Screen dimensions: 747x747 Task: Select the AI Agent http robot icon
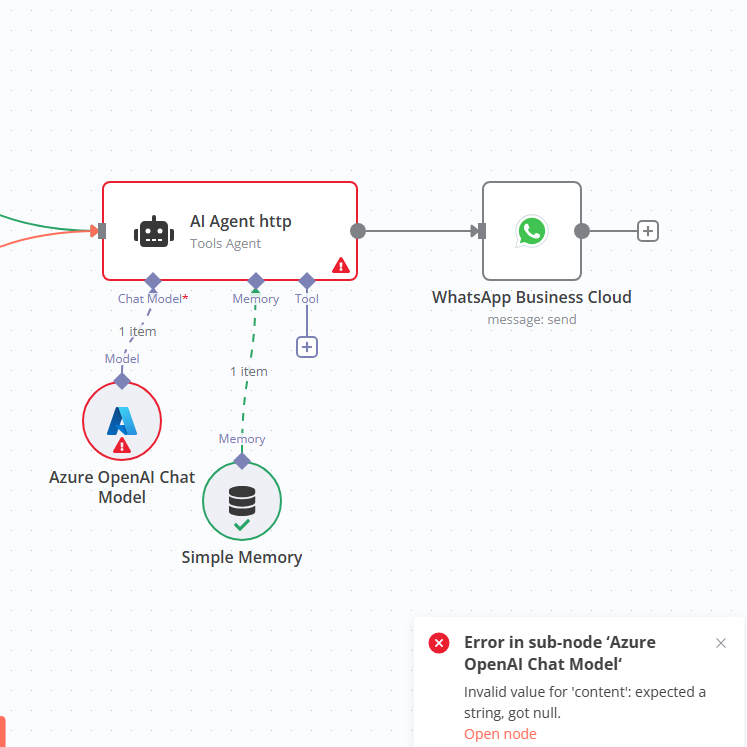click(154, 232)
